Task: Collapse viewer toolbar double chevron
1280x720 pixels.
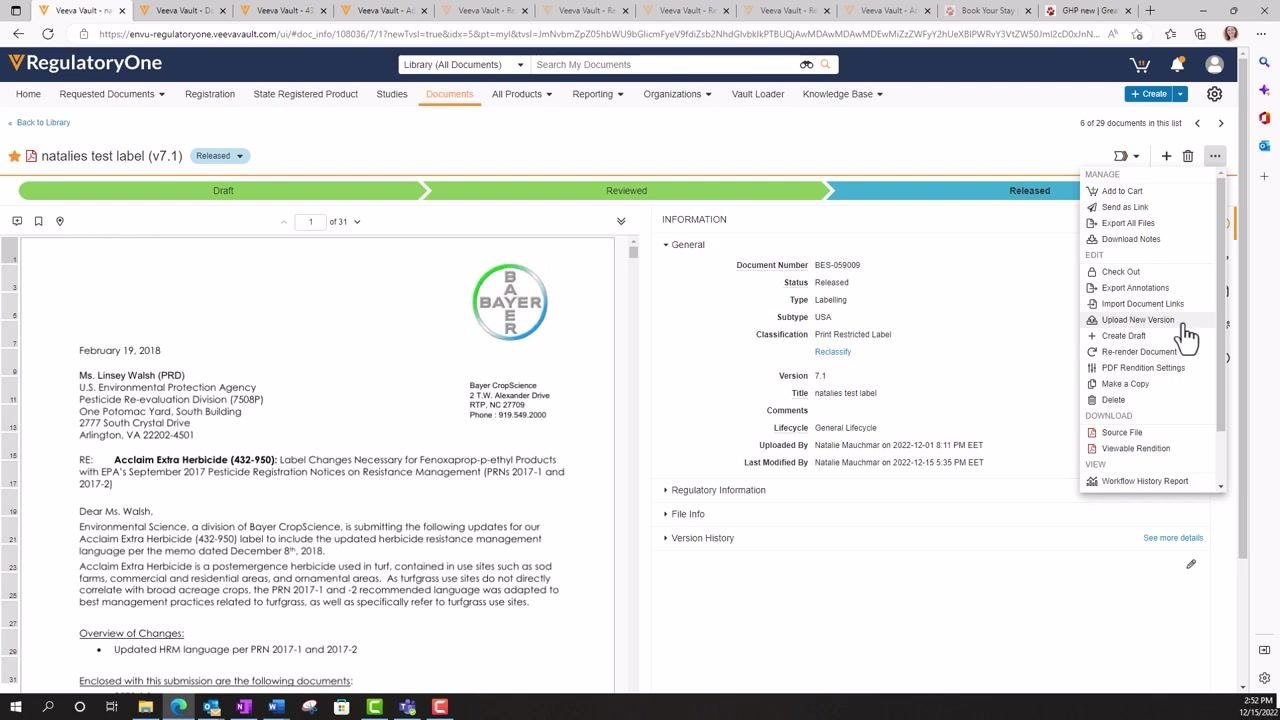Action: 621,221
